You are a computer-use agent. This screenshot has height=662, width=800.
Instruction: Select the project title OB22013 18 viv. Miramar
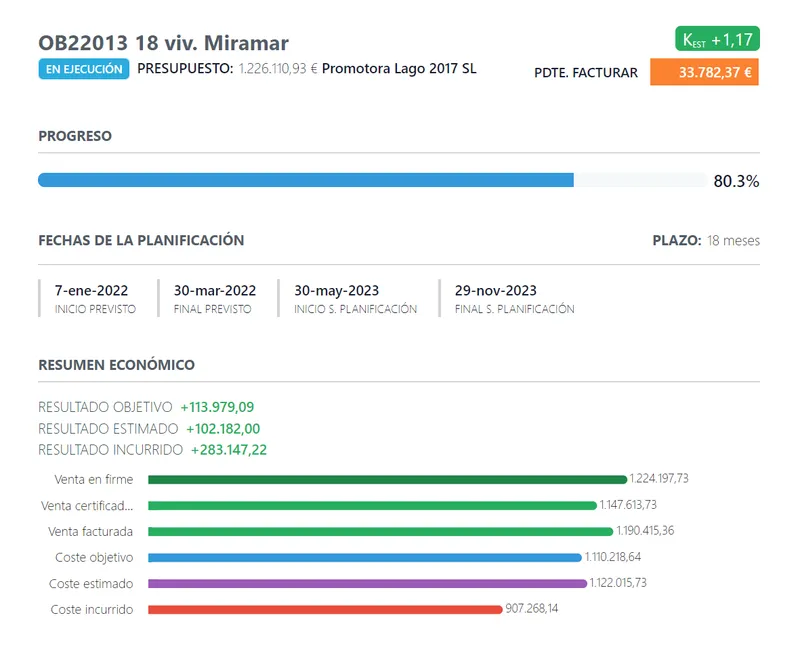163,43
